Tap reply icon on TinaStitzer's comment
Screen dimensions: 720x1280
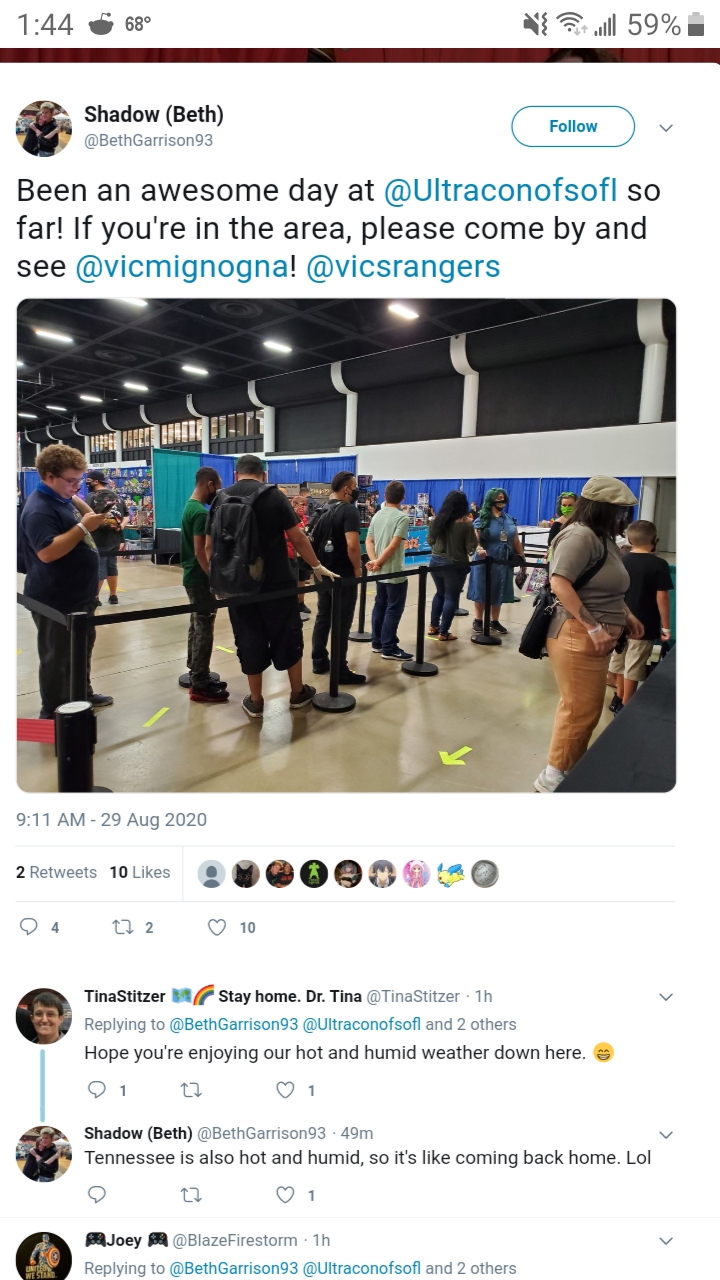click(97, 1090)
